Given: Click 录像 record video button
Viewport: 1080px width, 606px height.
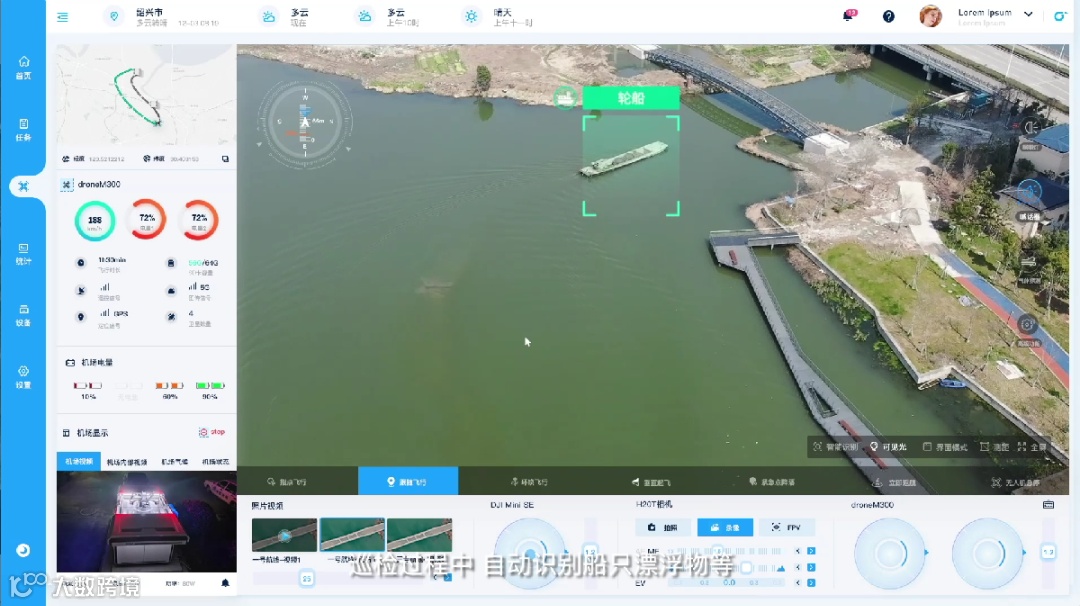Looking at the screenshot, I should tap(725, 527).
